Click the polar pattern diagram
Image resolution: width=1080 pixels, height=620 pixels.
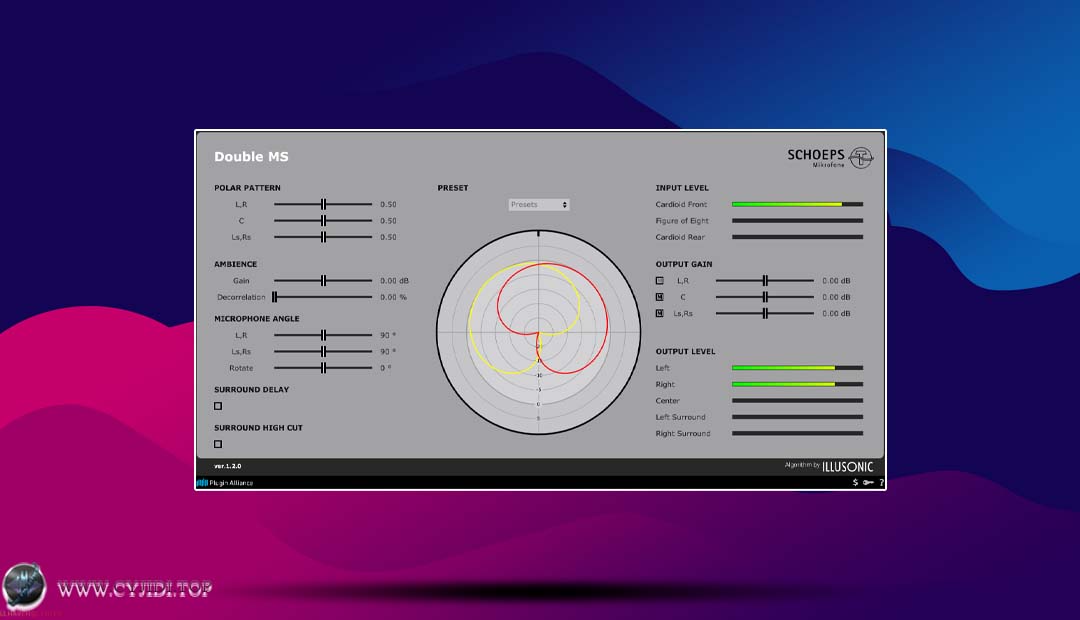(x=539, y=332)
